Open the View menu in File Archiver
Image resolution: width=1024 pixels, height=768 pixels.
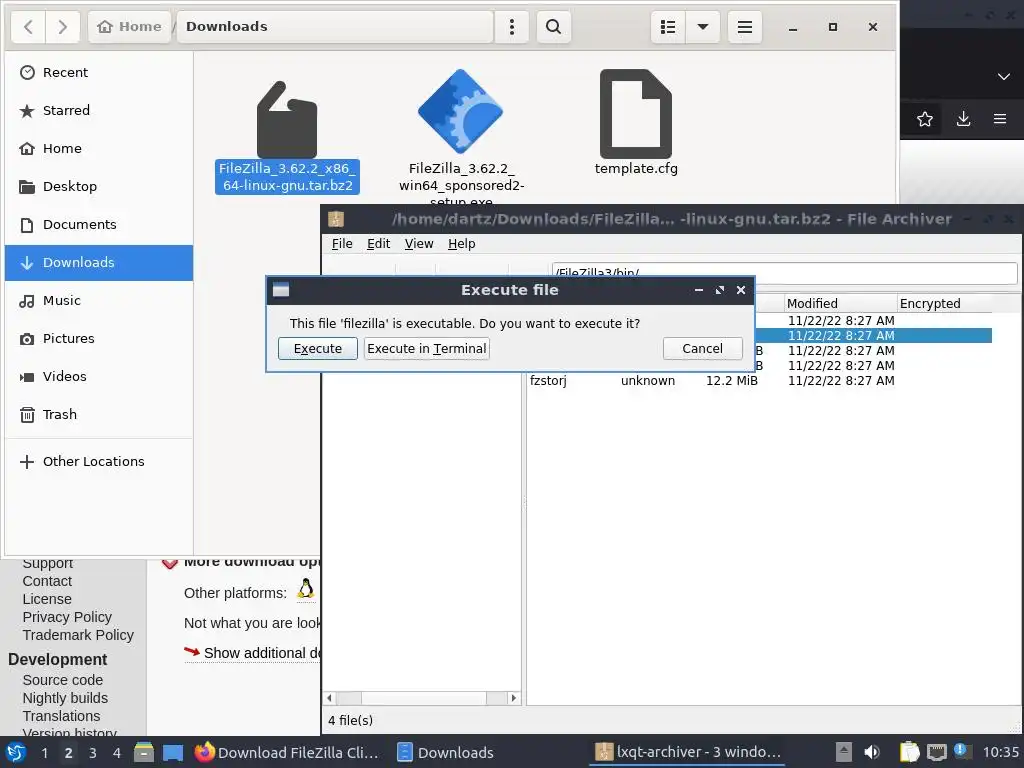419,244
